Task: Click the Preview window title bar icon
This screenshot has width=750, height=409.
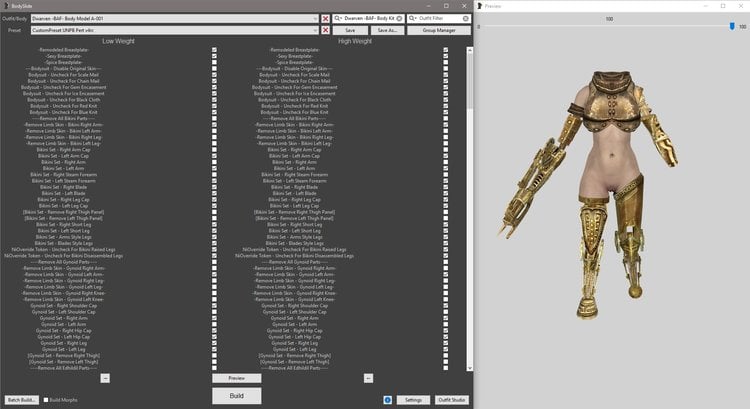Action: coord(479,6)
